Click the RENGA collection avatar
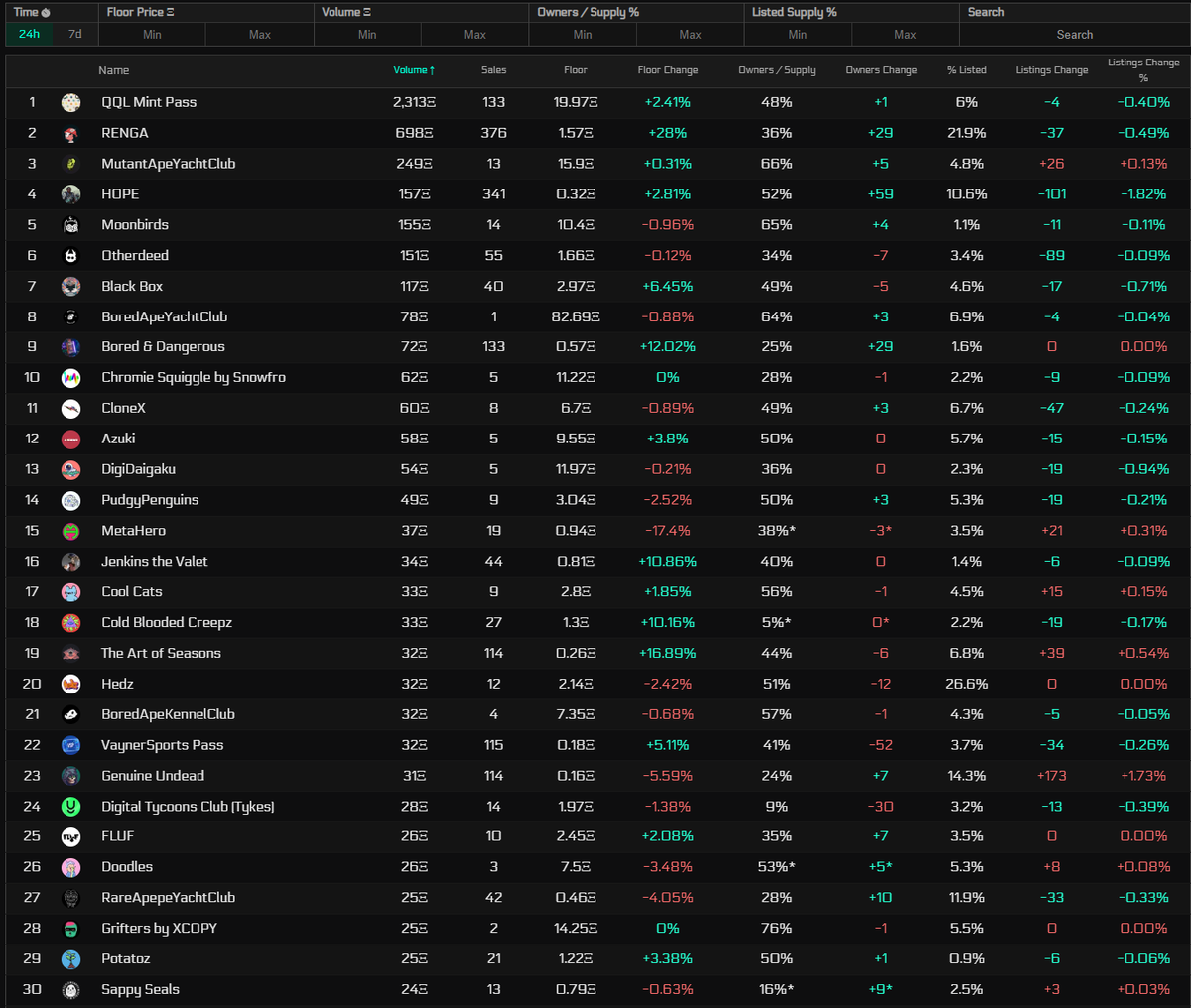This screenshot has height=1008, width=1191. coord(70,133)
